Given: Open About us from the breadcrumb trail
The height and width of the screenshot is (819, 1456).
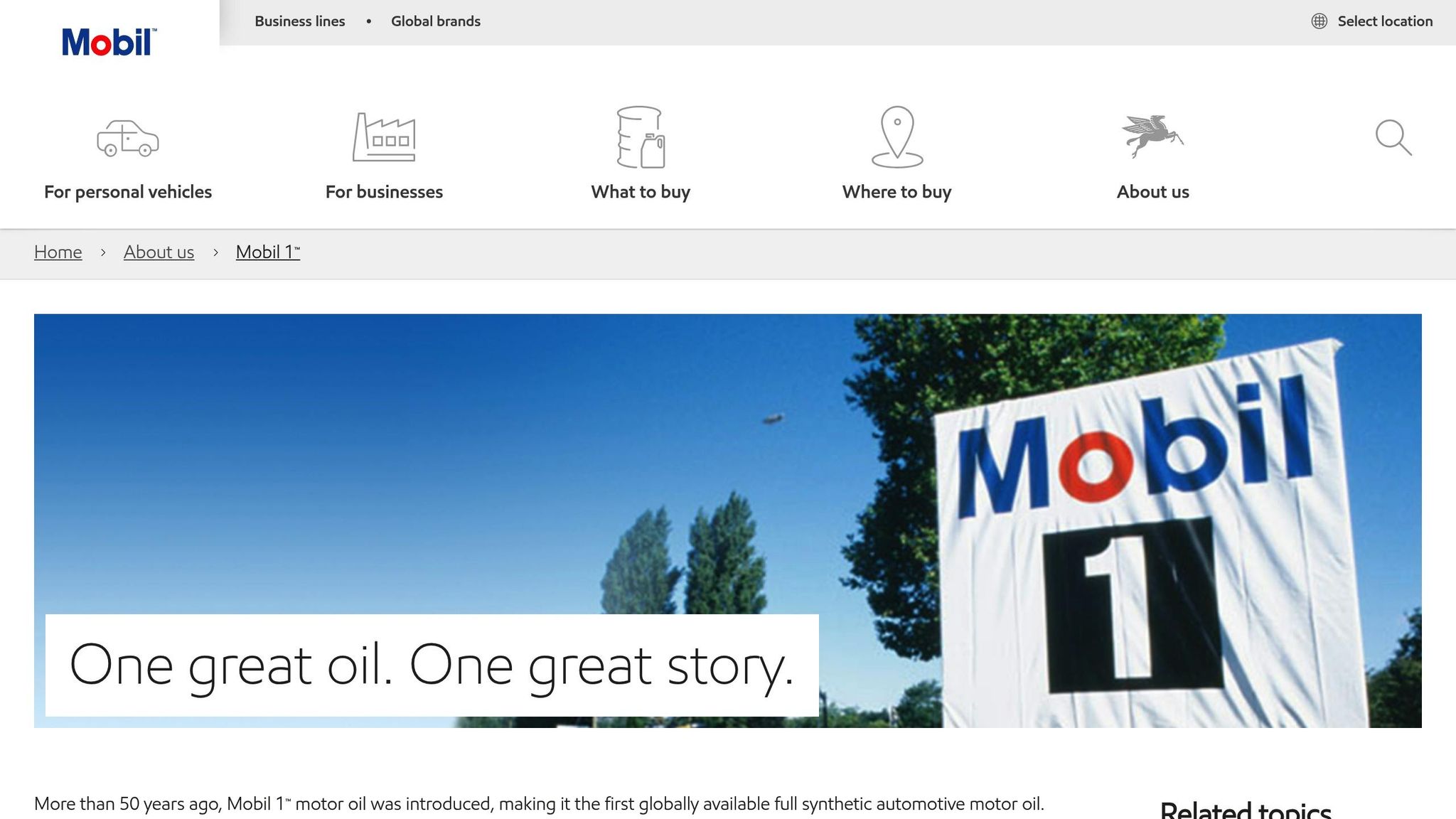Looking at the screenshot, I should (x=159, y=252).
